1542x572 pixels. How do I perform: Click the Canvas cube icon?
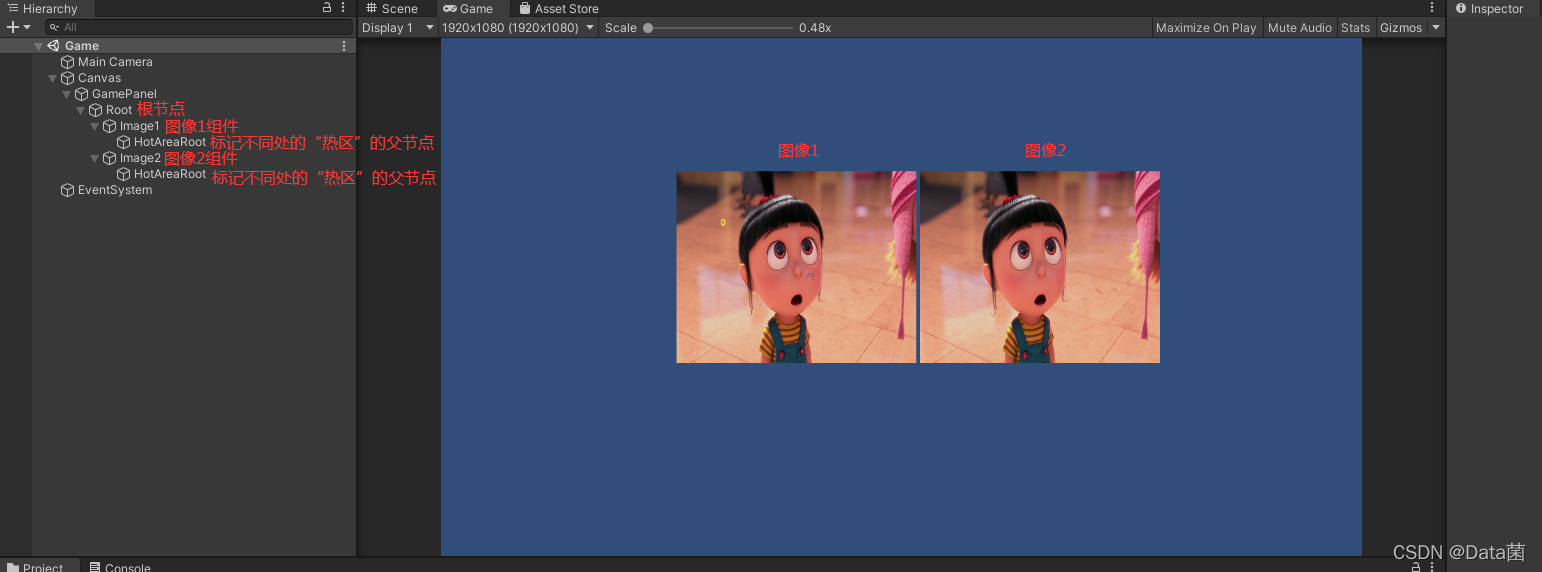click(67, 78)
